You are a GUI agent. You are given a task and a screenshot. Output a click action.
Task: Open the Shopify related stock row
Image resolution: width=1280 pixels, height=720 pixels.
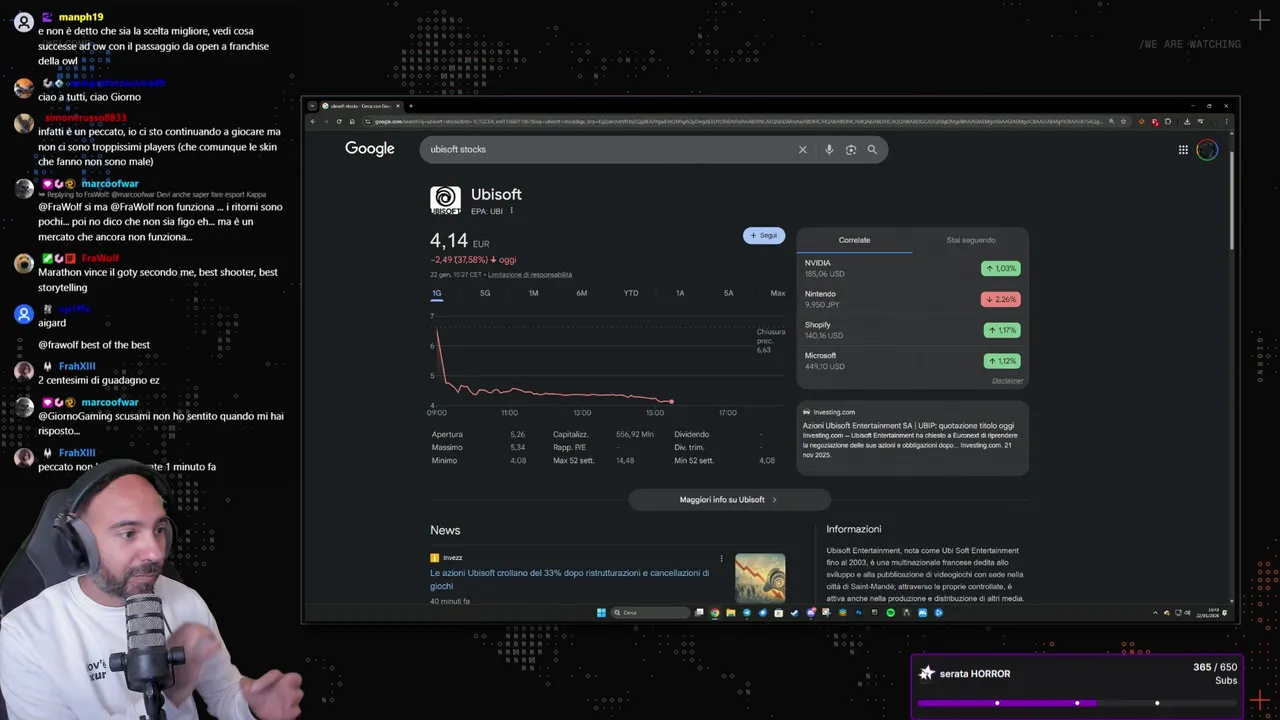(x=912, y=330)
